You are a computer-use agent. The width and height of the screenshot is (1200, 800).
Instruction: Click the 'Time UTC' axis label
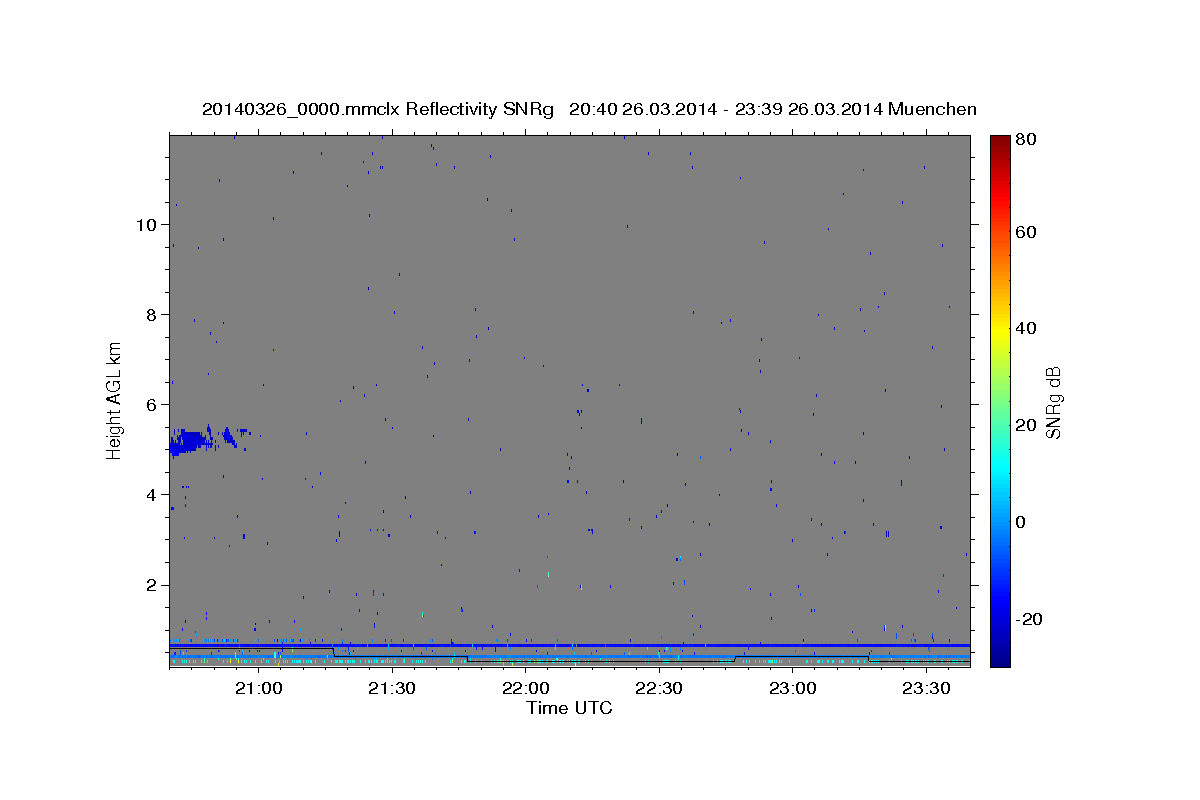pos(569,708)
